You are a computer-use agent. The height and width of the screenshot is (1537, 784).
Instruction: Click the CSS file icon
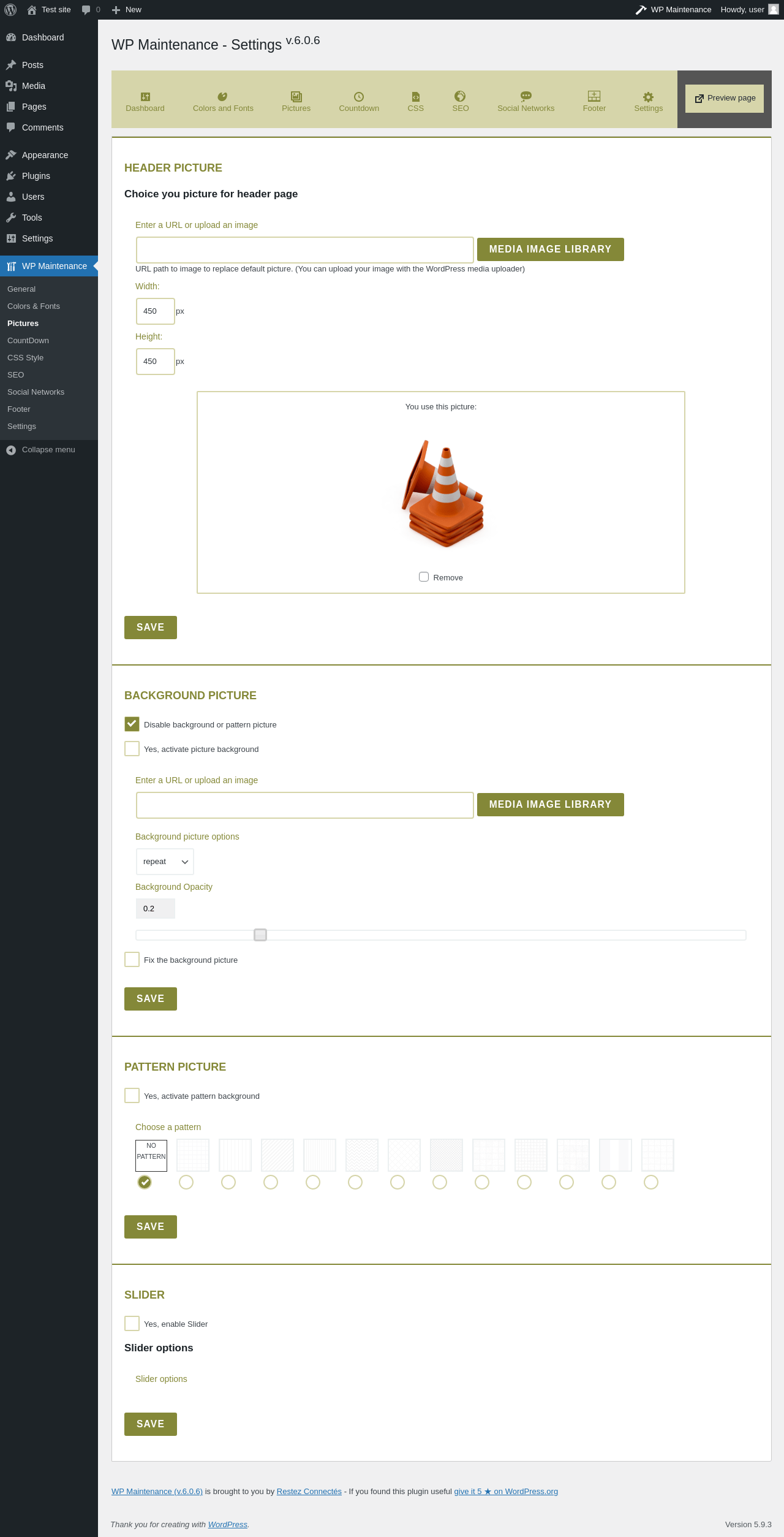(416, 96)
